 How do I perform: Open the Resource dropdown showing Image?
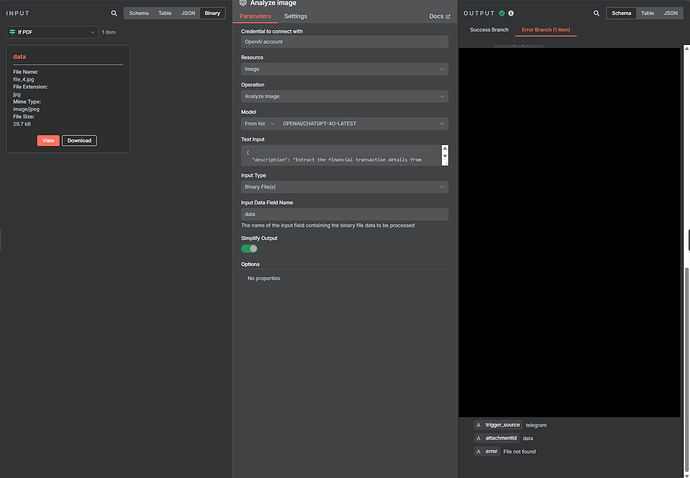pyautogui.click(x=345, y=69)
